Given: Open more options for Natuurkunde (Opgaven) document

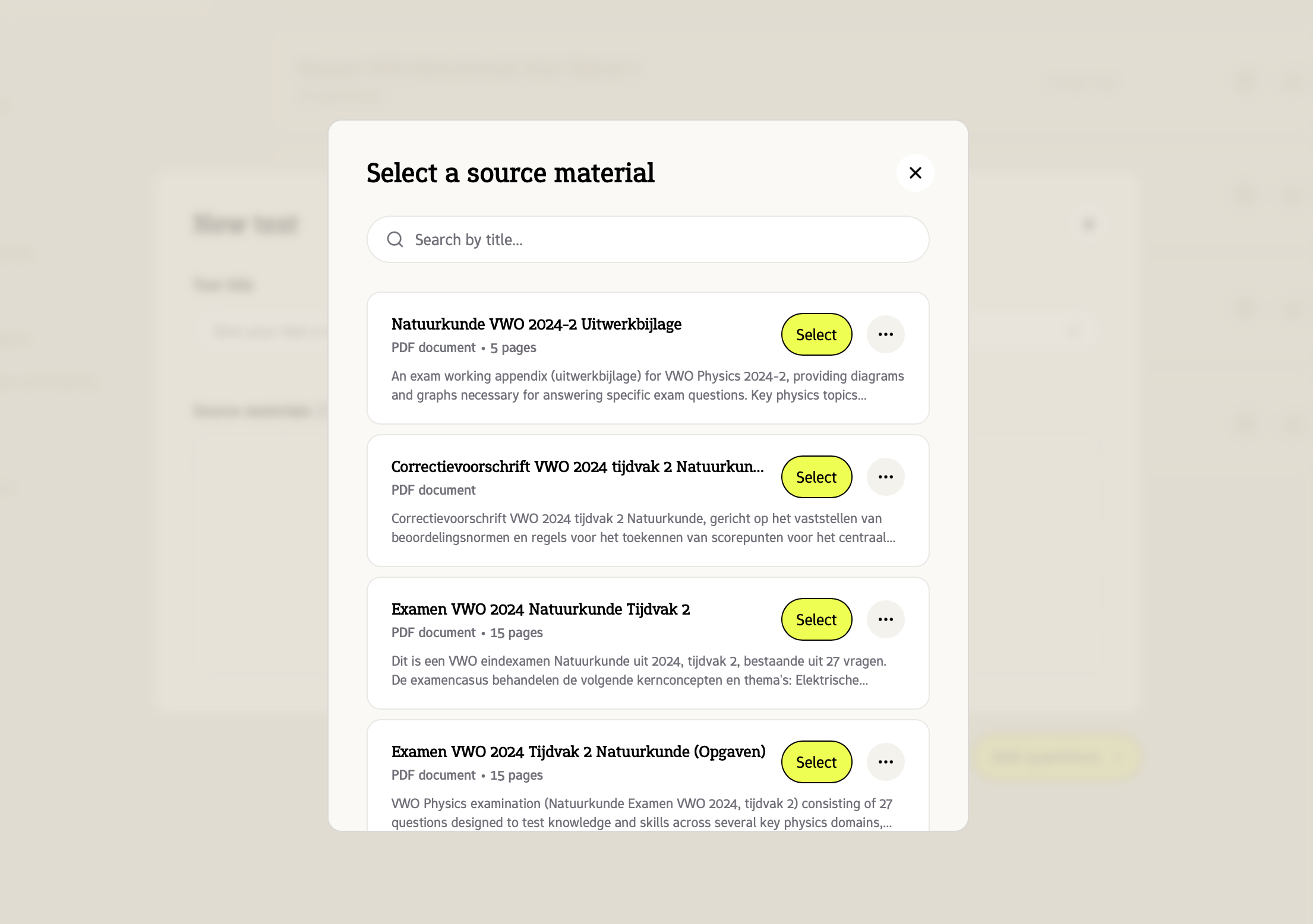Looking at the screenshot, I should click(885, 762).
